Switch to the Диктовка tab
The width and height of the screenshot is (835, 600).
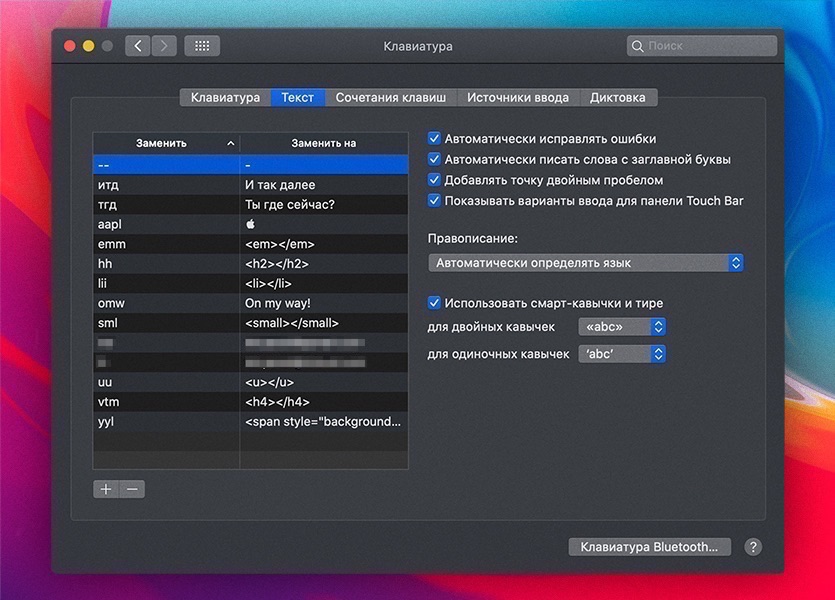(x=618, y=97)
